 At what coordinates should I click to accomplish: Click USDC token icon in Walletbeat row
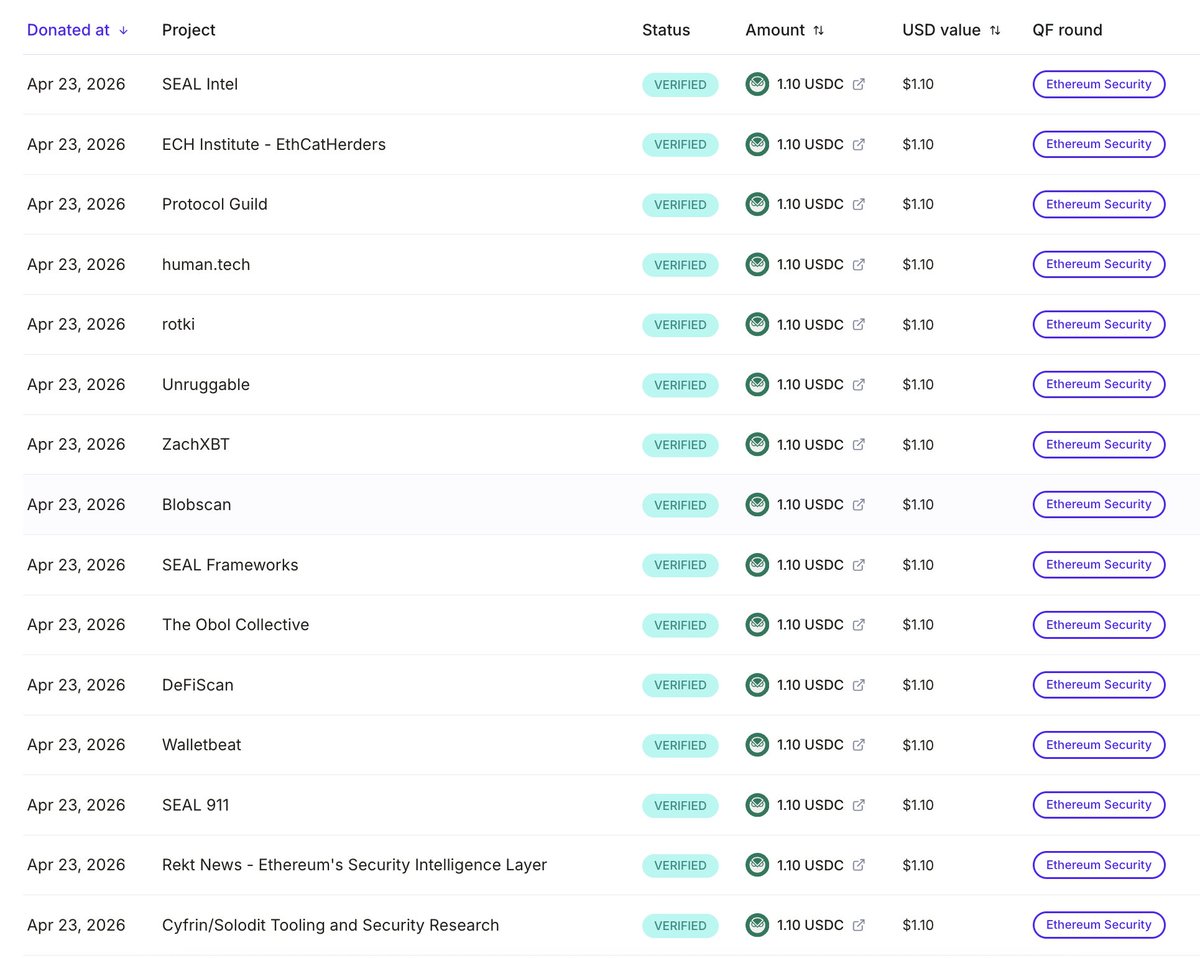click(757, 744)
